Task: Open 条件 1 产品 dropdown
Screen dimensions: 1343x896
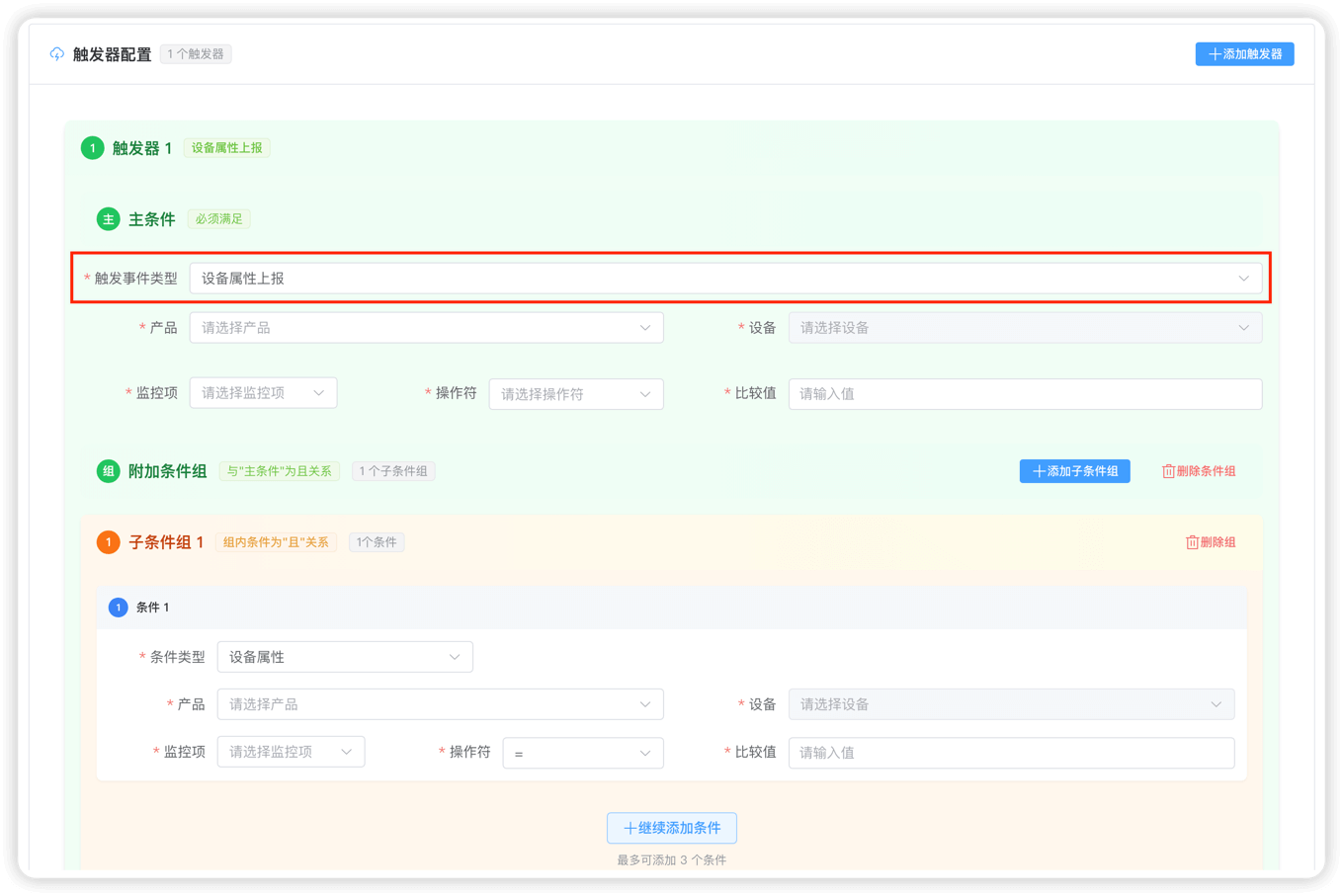Action: (440, 704)
